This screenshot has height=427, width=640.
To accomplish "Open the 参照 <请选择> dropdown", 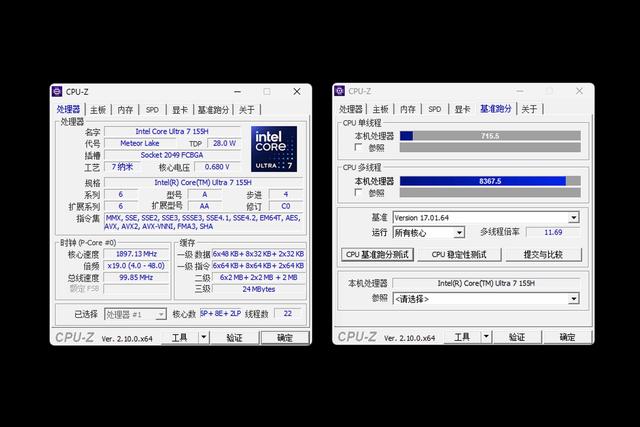I will click(486, 299).
